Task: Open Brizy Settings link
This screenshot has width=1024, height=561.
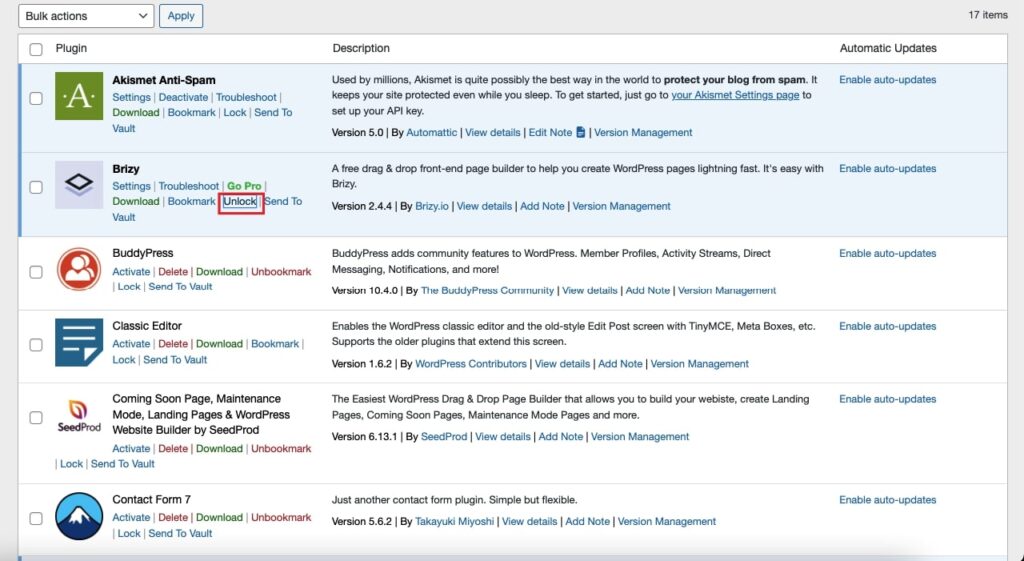Action: 131,186
